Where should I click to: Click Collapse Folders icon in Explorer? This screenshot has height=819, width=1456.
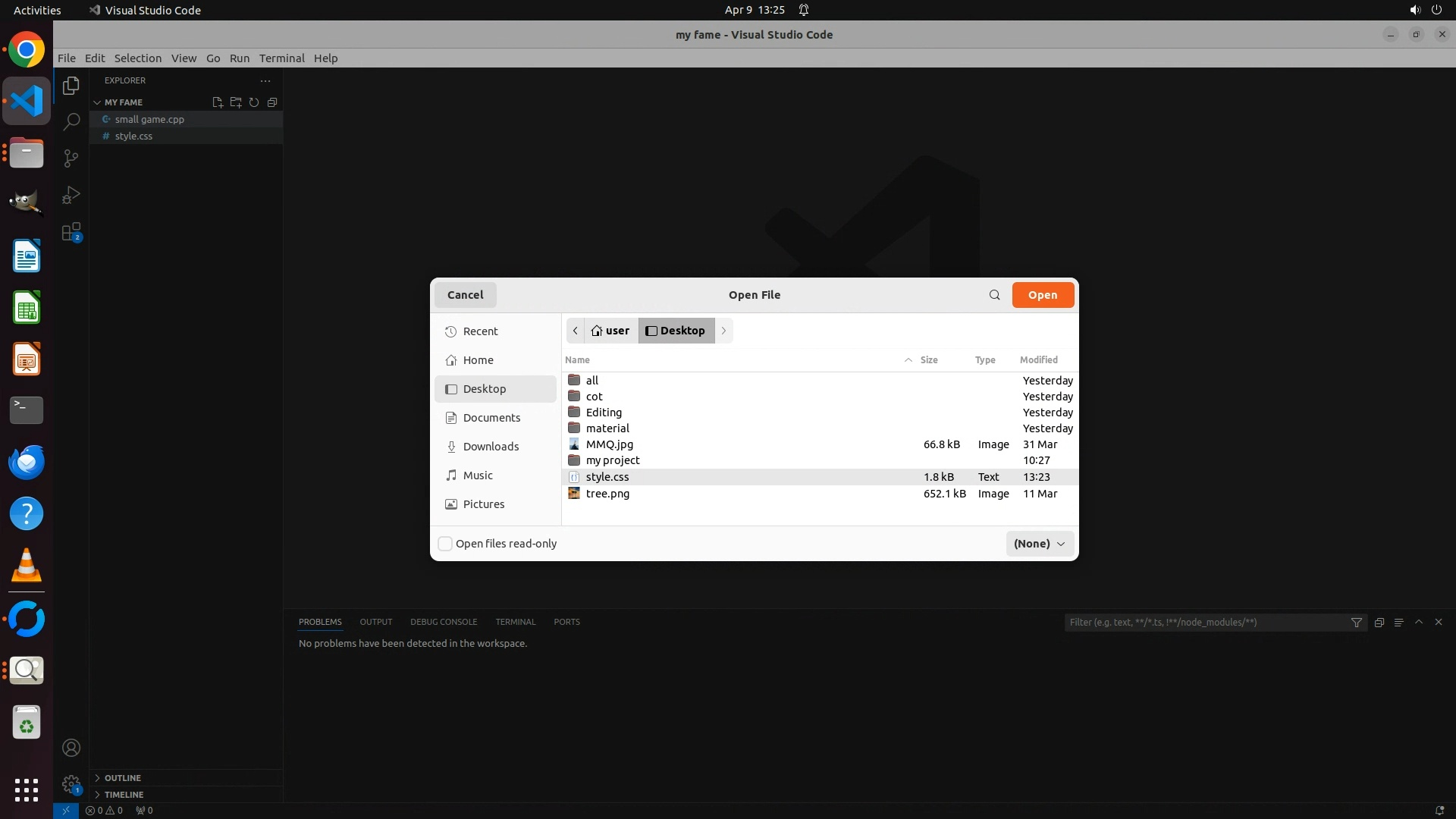[272, 102]
